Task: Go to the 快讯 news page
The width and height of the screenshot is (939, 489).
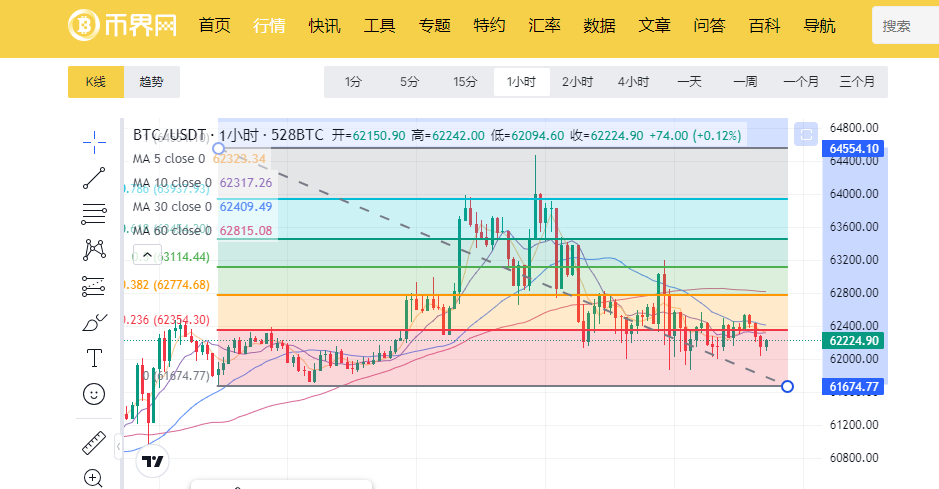Action: point(324,26)
